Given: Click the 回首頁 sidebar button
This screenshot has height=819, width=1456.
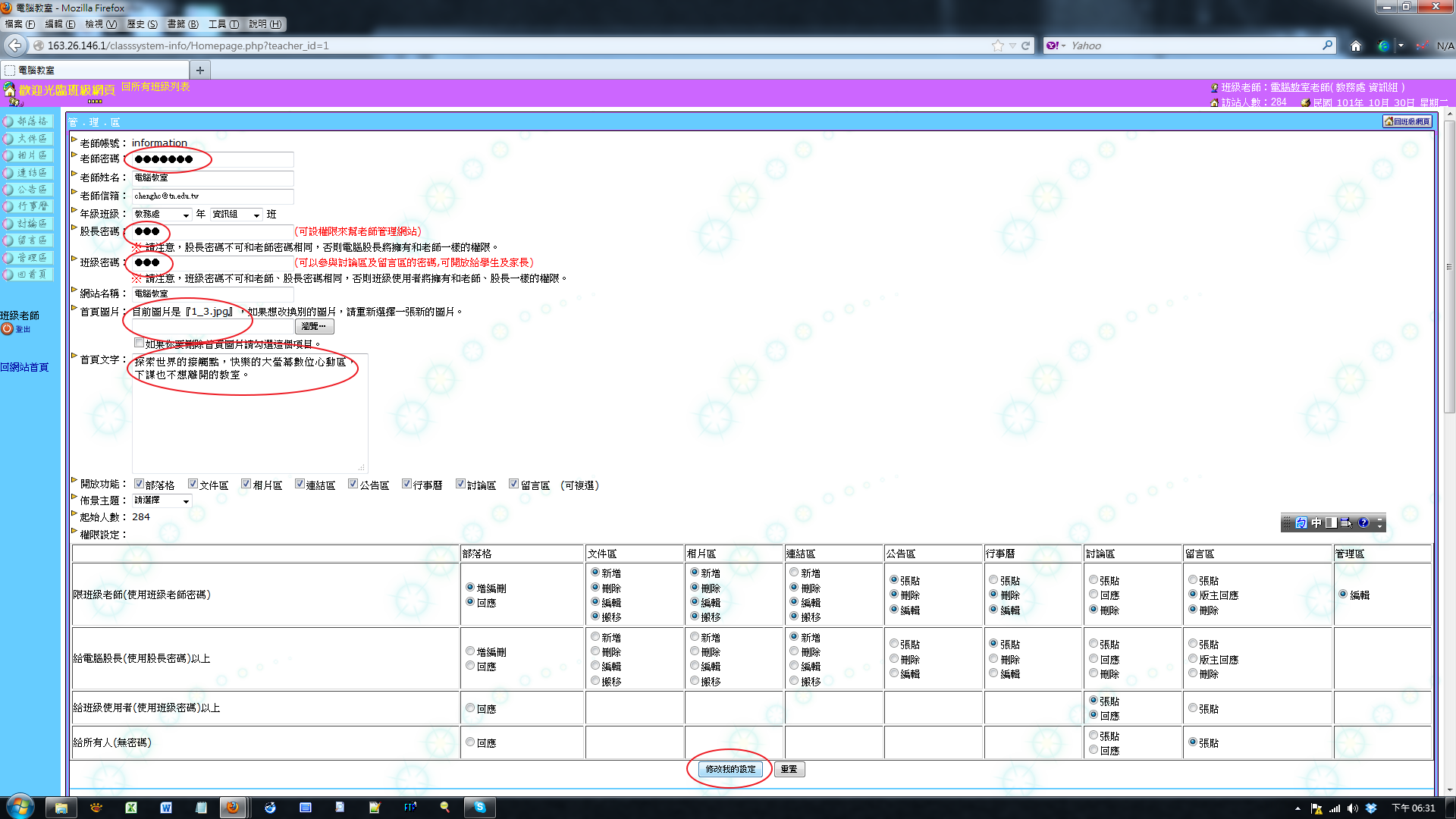Looking at the screenshot, I should pyautogui.click(x=27, y=275).
